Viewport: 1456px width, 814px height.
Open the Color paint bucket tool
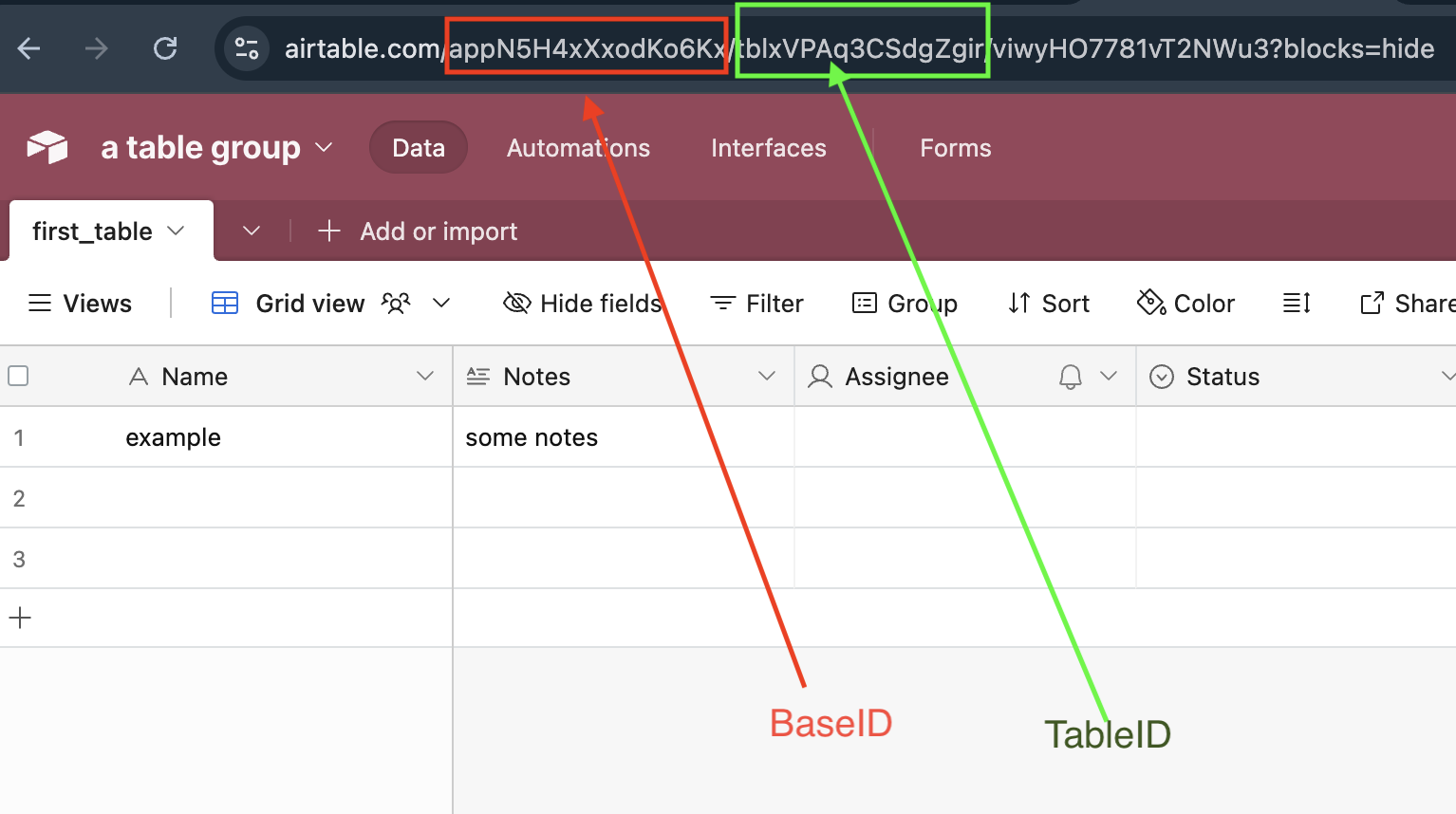tap(1185, 304)
